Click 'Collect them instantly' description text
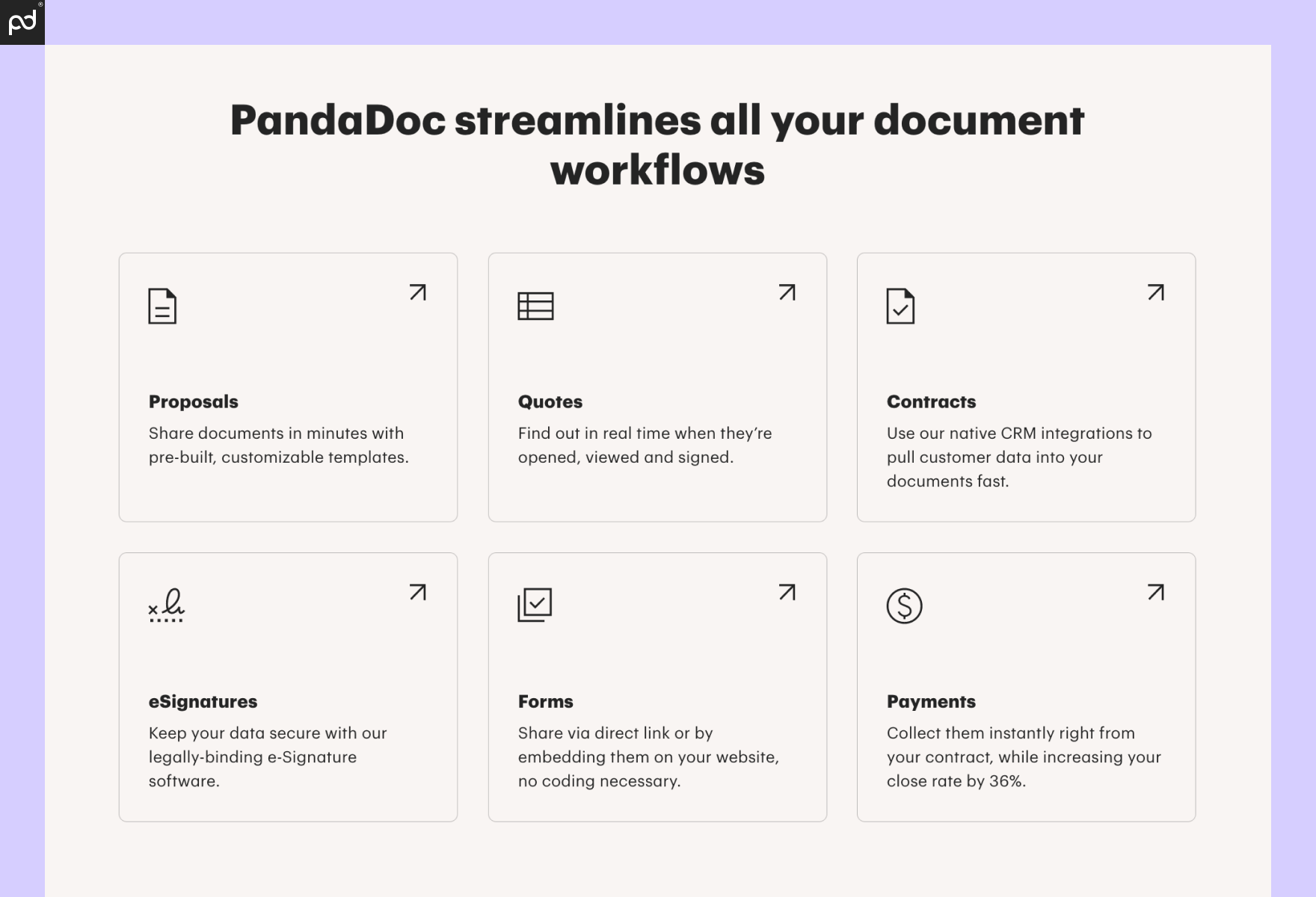 pos(1024,757)
